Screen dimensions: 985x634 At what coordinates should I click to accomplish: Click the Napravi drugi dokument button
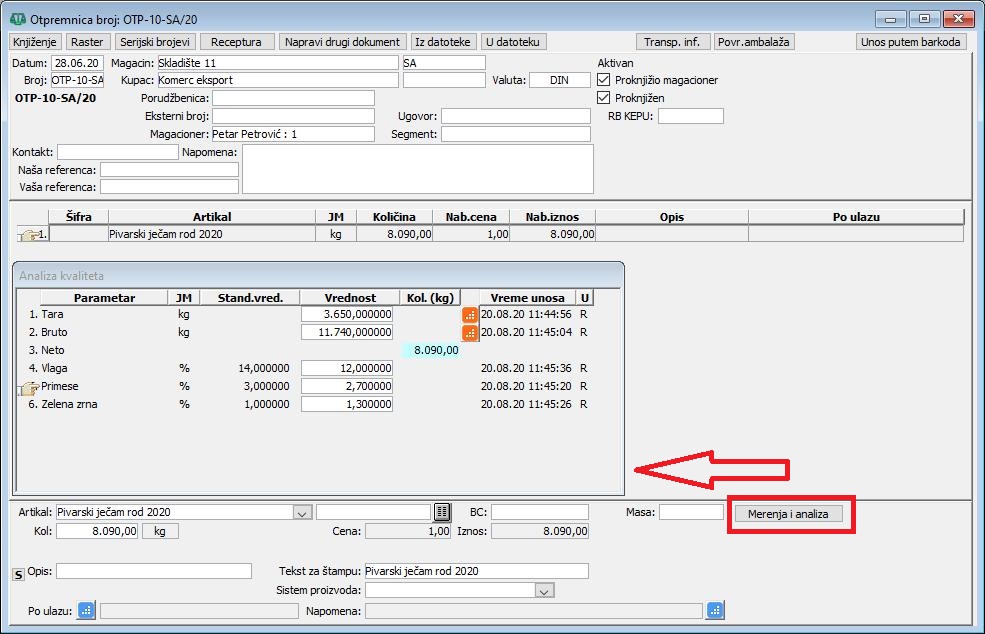343,42
